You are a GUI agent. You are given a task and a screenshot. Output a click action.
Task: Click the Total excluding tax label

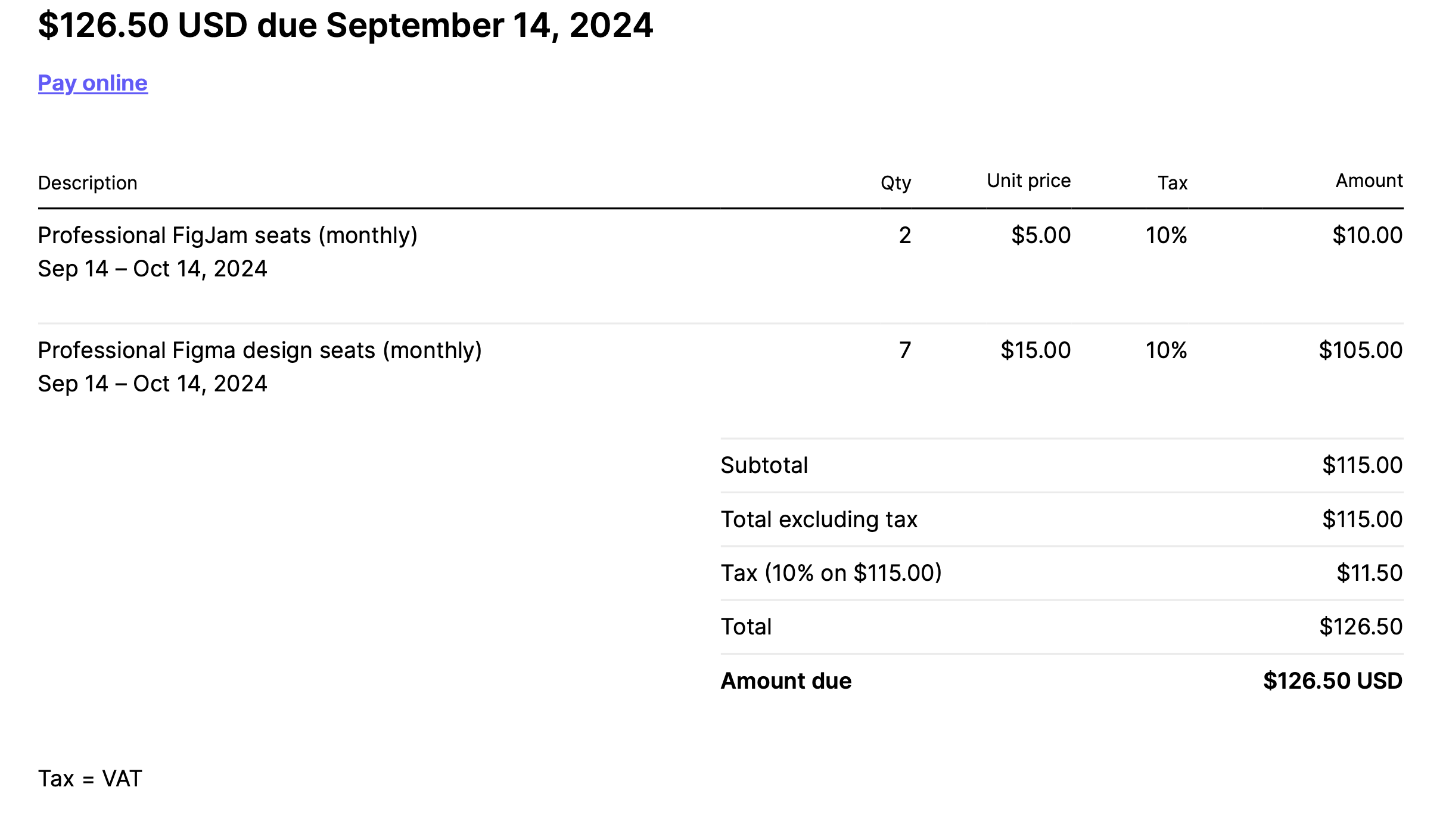point(819,519)
